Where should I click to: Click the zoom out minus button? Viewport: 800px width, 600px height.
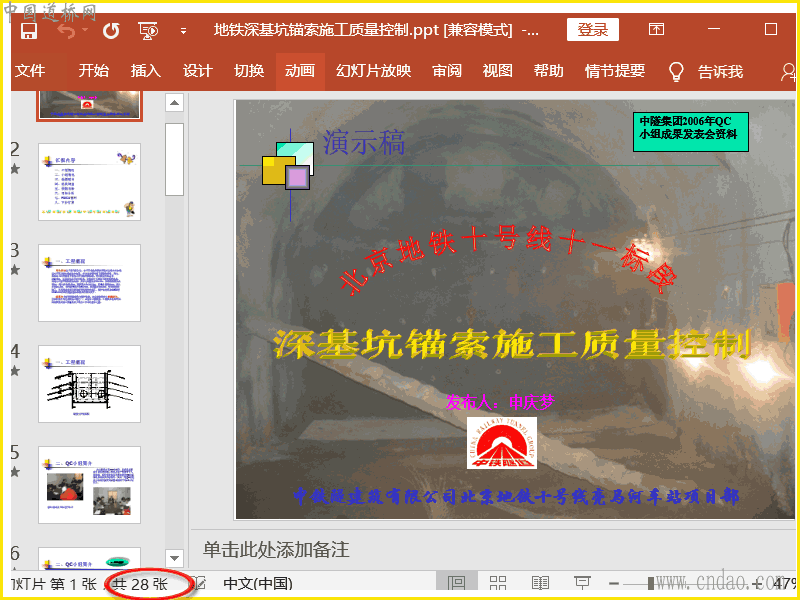pos(614,584)
